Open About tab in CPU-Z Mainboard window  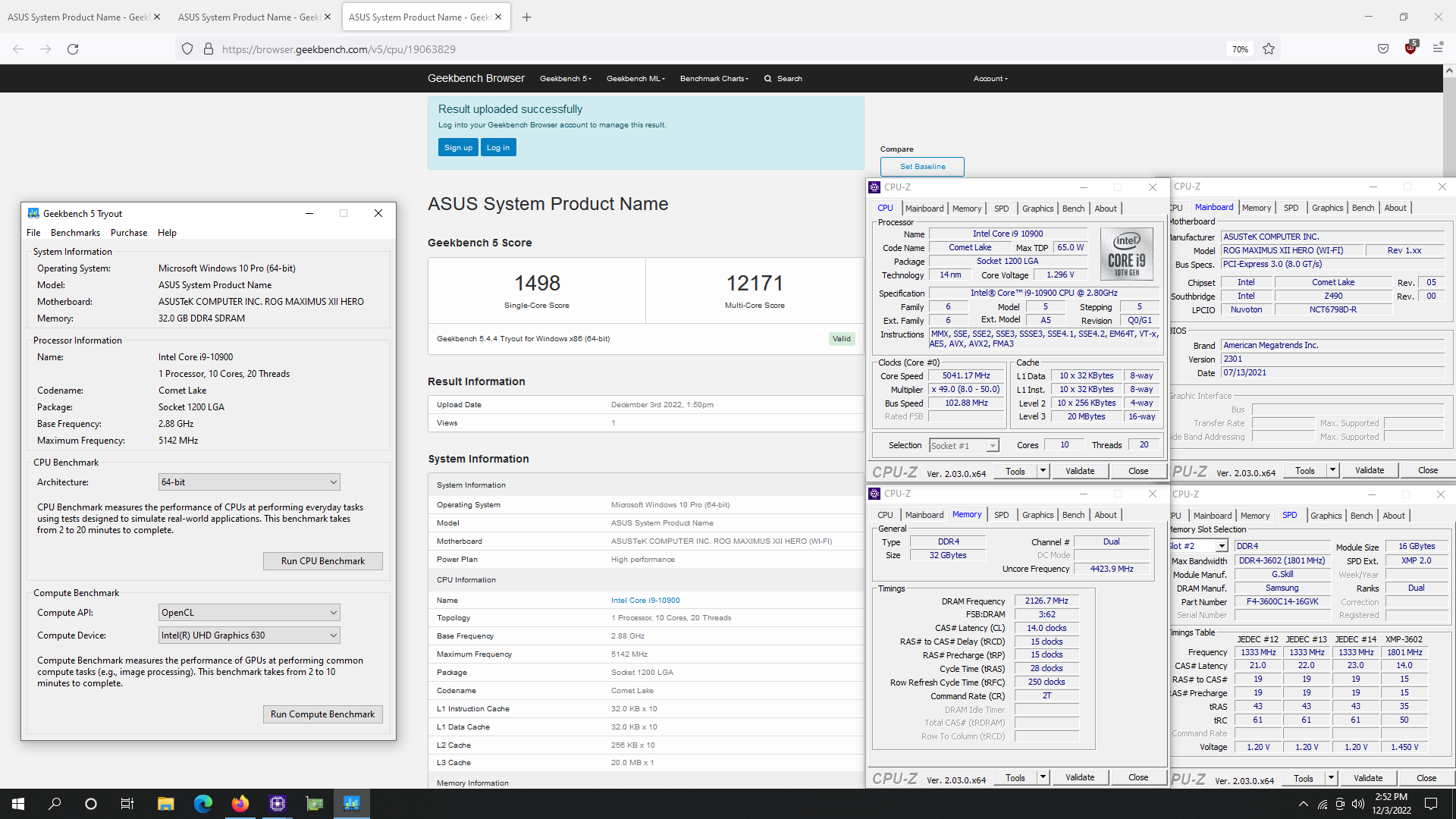coord(1395,208)
